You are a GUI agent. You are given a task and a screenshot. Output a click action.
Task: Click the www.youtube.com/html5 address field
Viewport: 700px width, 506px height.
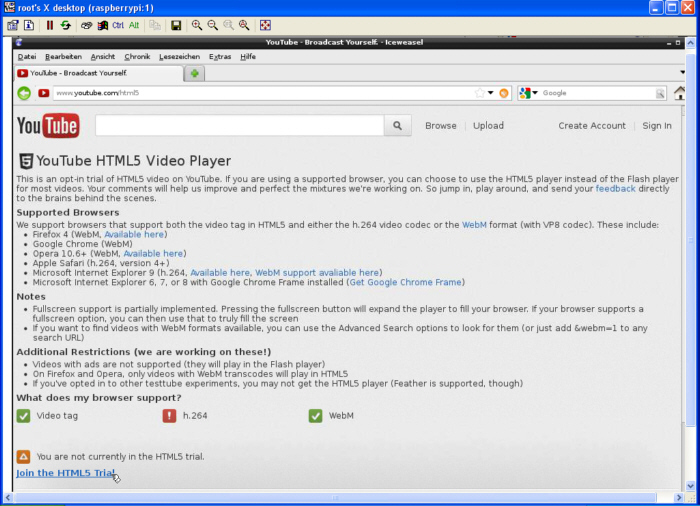263,93
